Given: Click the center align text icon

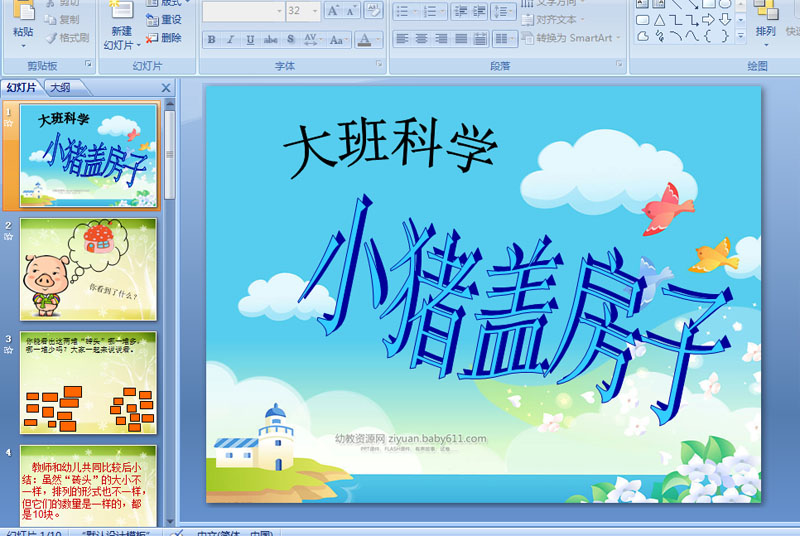Looking at the screenshot, I should (x=423, y=39).
